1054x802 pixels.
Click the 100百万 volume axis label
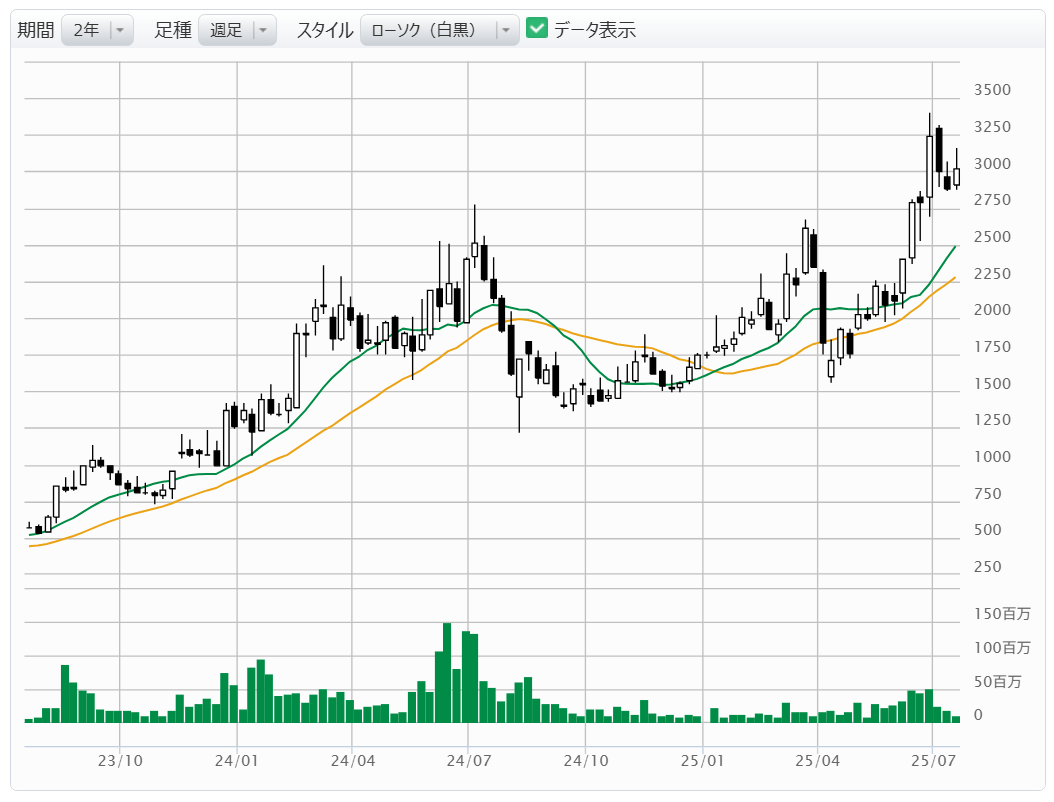[x=1002, y=648]
